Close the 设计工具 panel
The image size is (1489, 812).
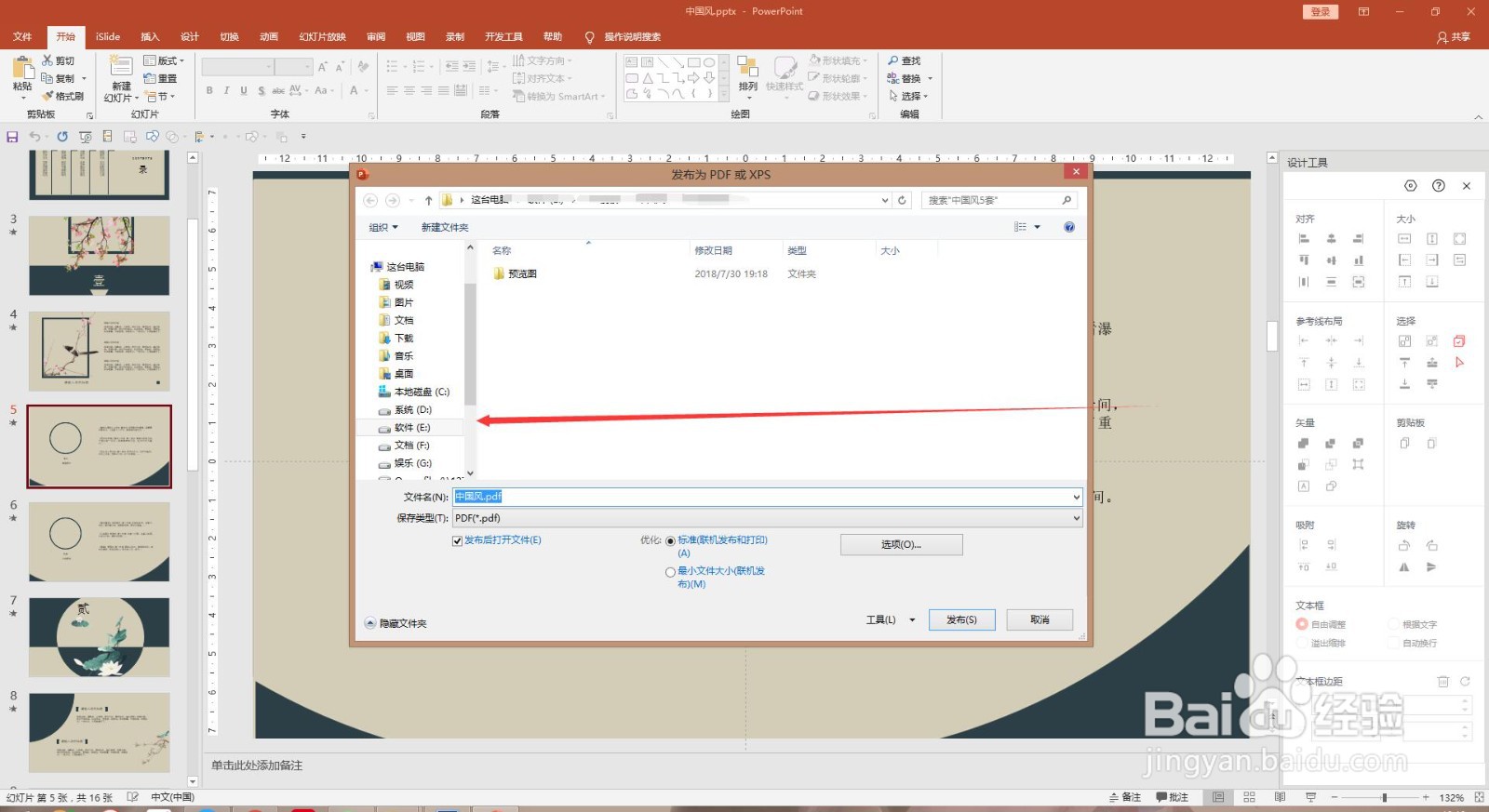pyautogui.click(x=1467, y=186)
